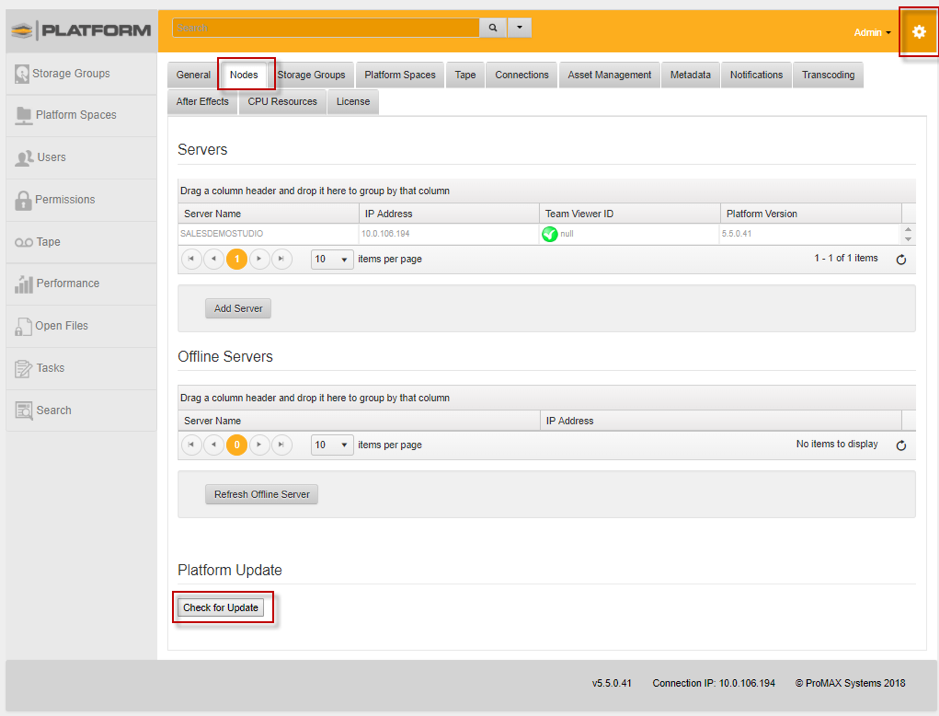The image size is (939, 716).
Task: Open the Admin account dropdown
Action: pos(869,31)
